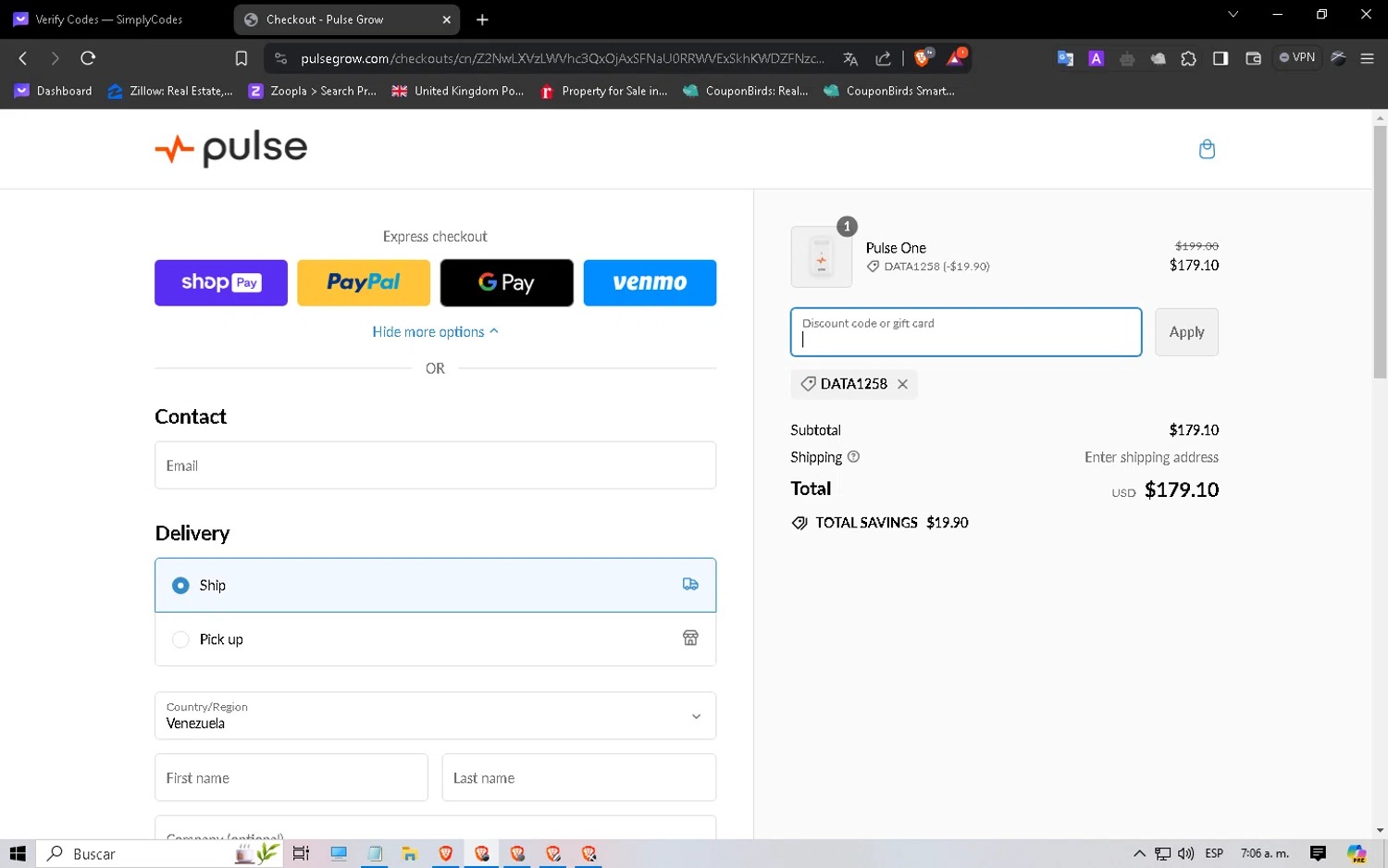The height and width of the screenshot is (868, 1388).
Task: Open the CouponBirds Smart... bookmark
Action: tap(888, 91)
